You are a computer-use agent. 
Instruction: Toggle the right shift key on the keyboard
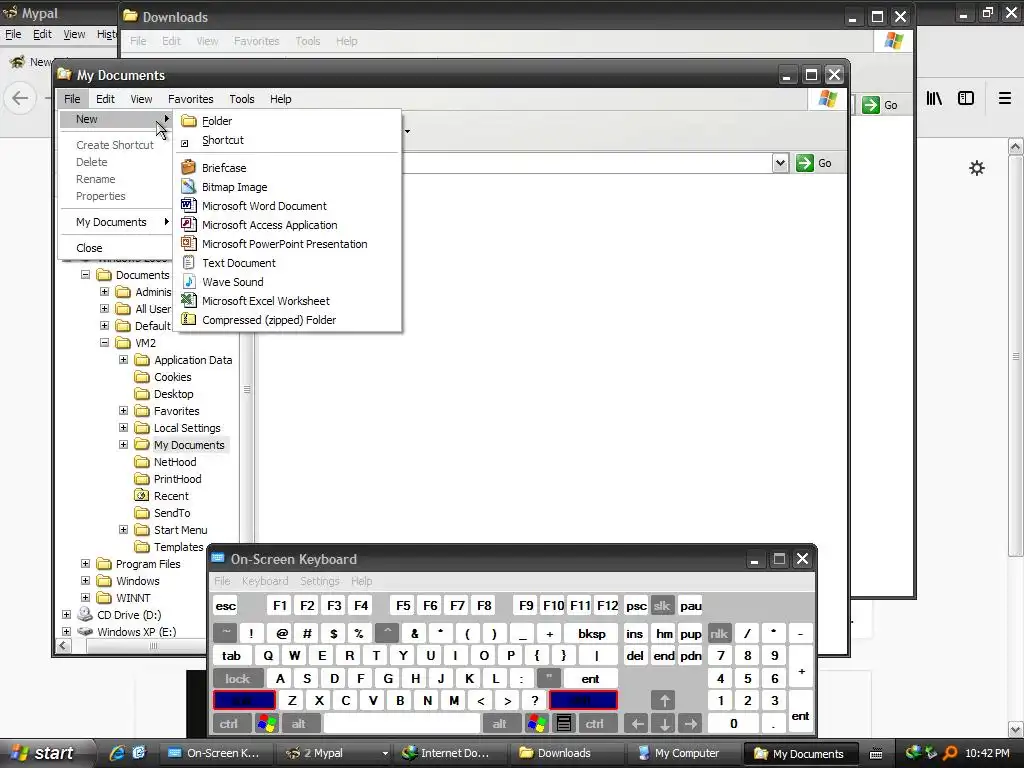[x=583, y=701]
